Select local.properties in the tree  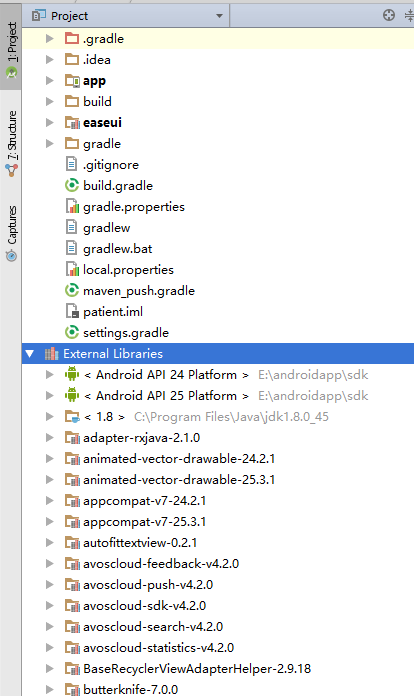tap(128, 270)
